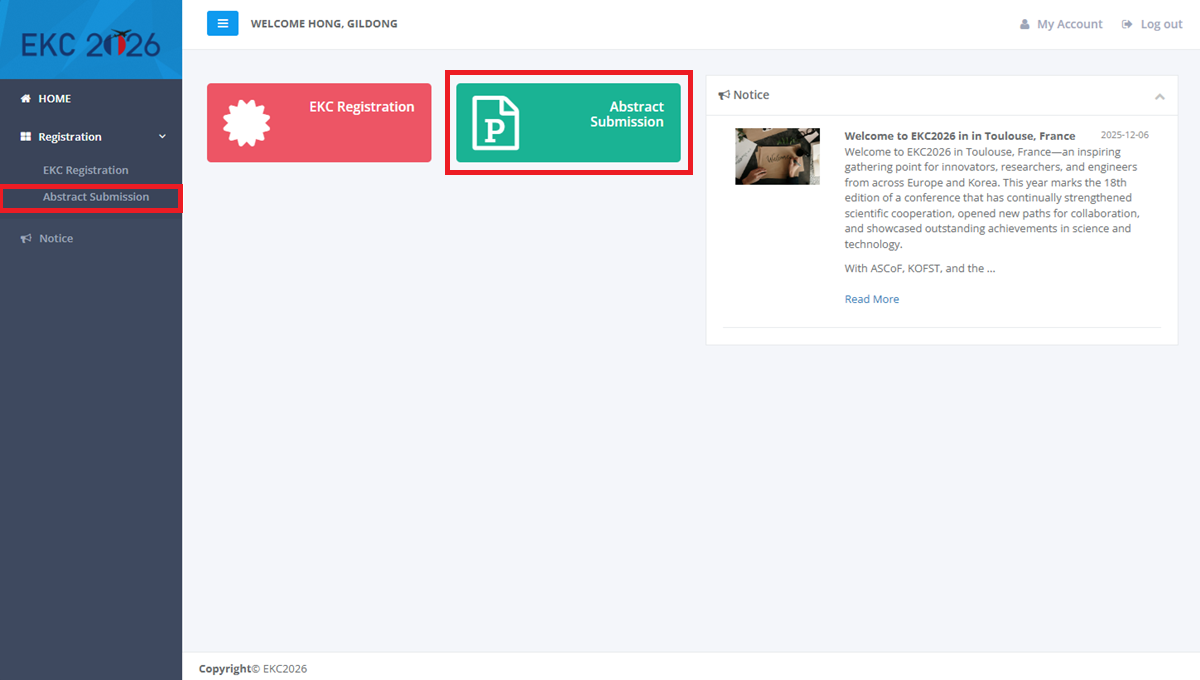The image size is (1200, 680).
Task: Click the document icon on Abstract Submission card
Action: [x=496, y=123]
